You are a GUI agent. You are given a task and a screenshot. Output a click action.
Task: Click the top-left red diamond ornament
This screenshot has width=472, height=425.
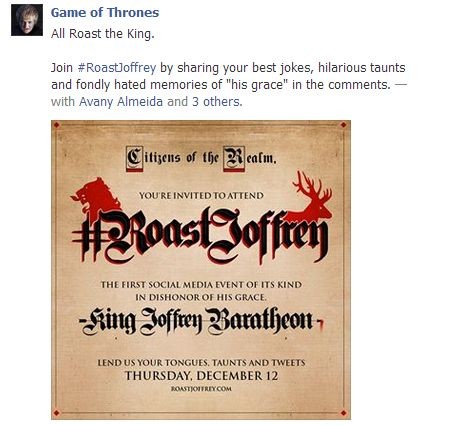[56, 125]
